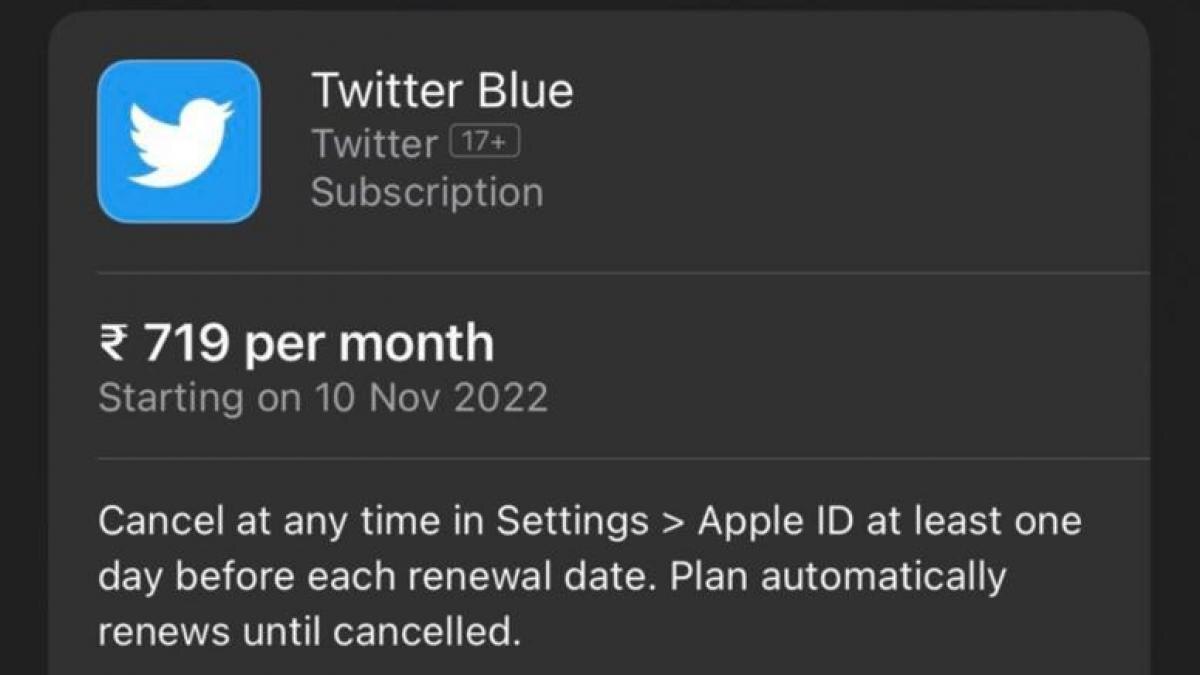Click the Subscription label under Twitter

427,191
